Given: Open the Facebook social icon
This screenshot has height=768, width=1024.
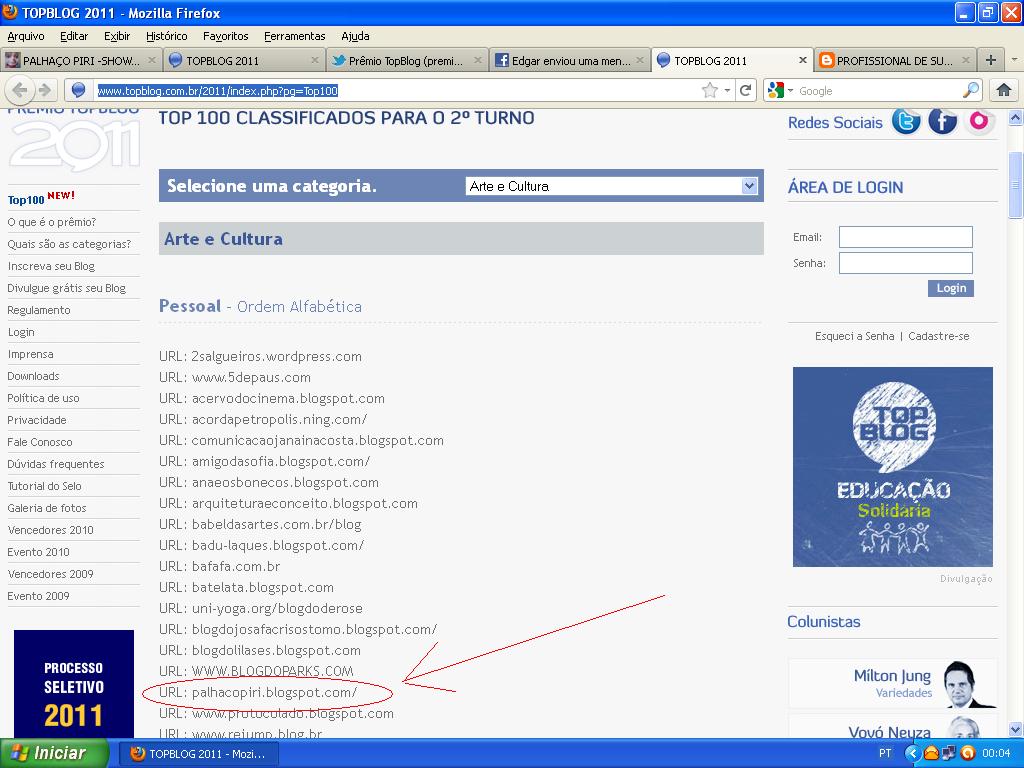Looking at the screenshot, I should [942, 121].
